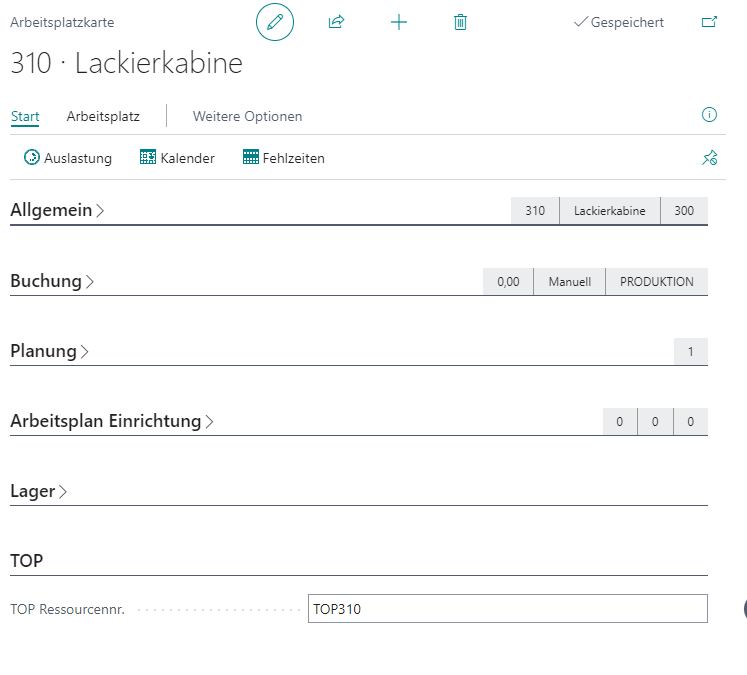Click the pin action bar icon
The width and height of the screenshot is (747, 675).
click(709, 158)
